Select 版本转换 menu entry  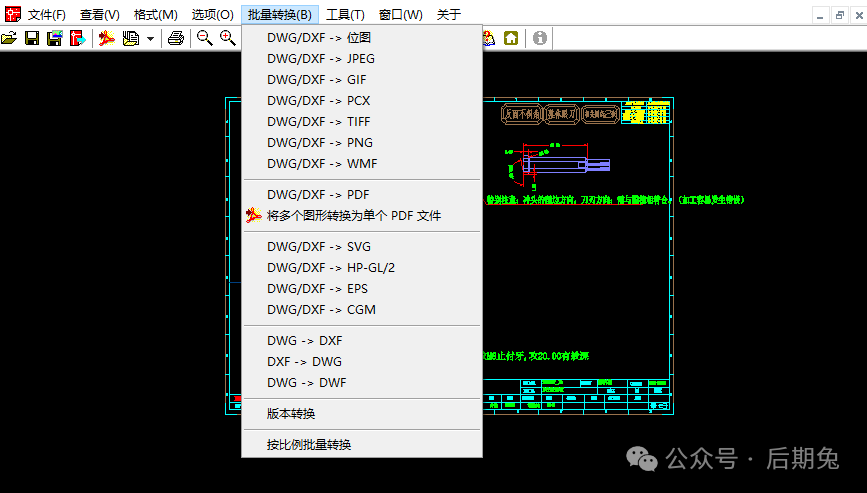pos(362,413)
